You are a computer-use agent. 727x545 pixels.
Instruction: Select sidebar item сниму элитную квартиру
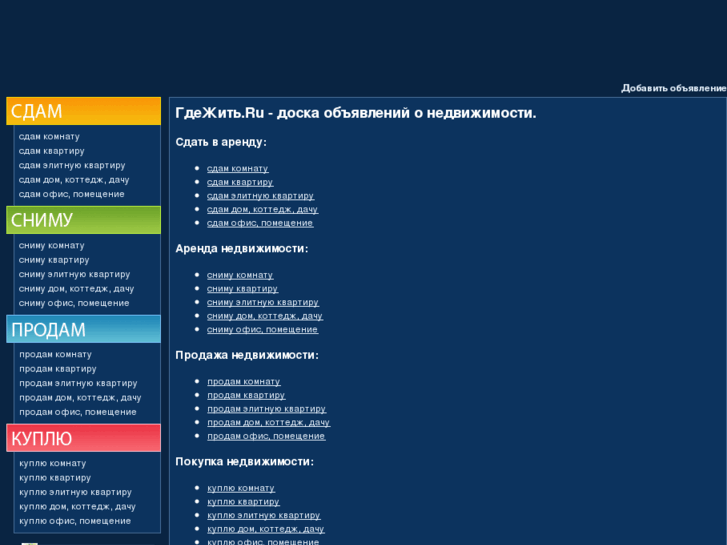coord(74,274)
